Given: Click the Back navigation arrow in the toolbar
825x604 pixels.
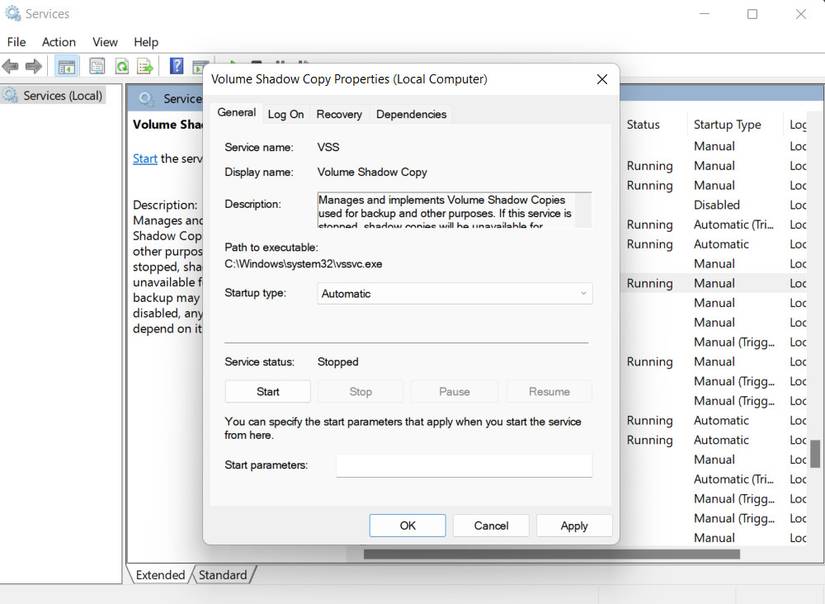Looking at the screenshot, I should click(x=10, y=66).
